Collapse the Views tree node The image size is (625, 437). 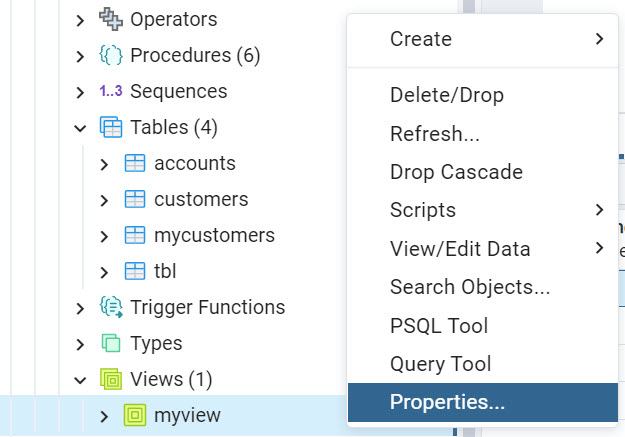click(x=80, y=379)
